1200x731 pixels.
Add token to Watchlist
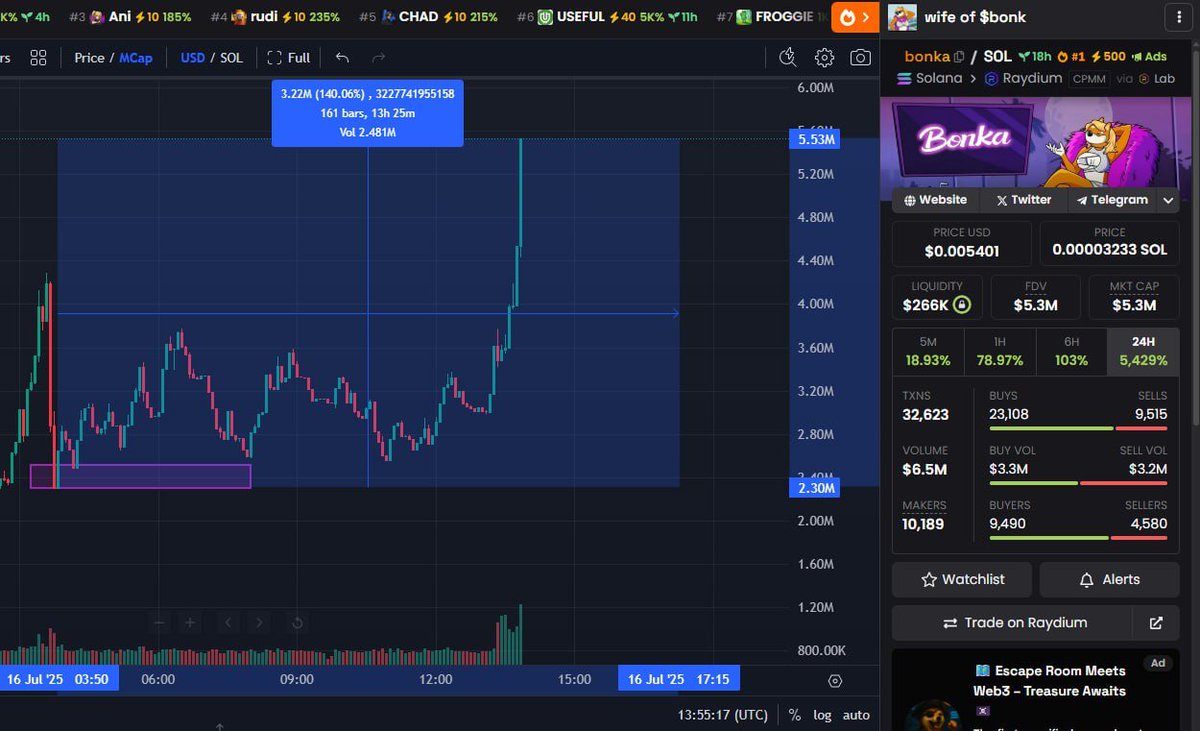coord(962,579)
